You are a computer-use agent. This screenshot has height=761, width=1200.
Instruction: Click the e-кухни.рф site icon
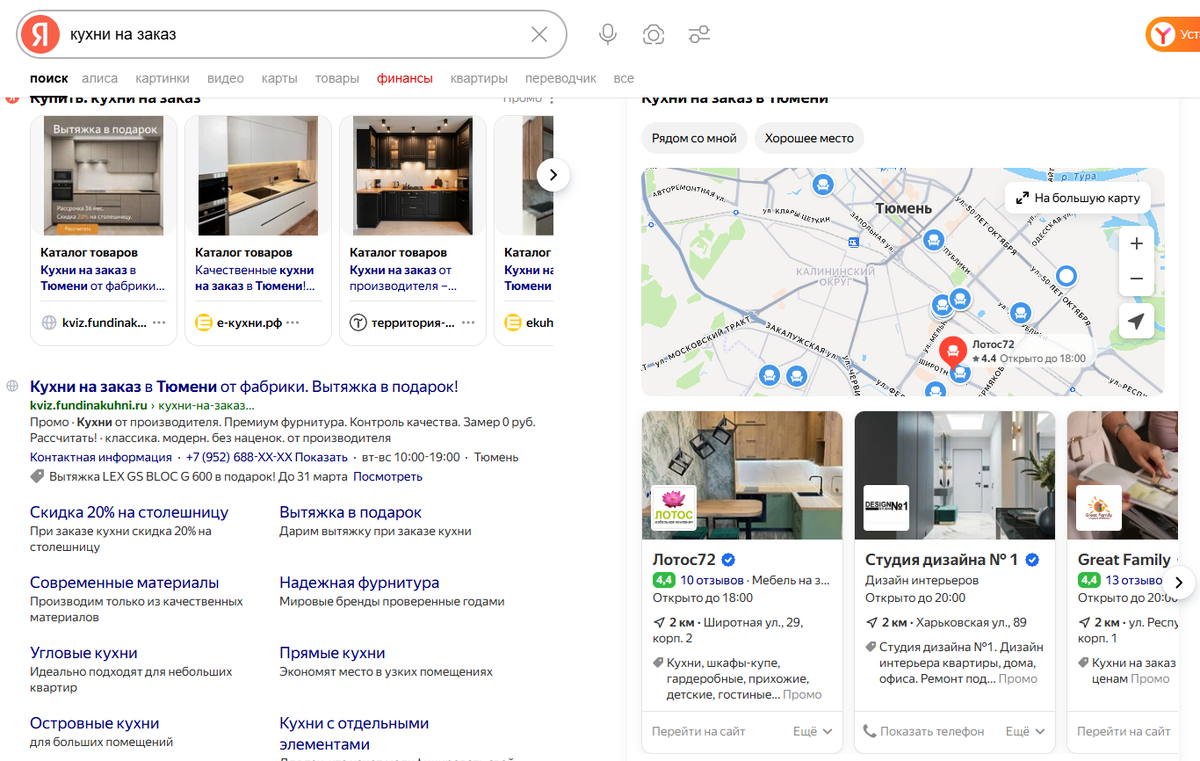coord(204,323)
